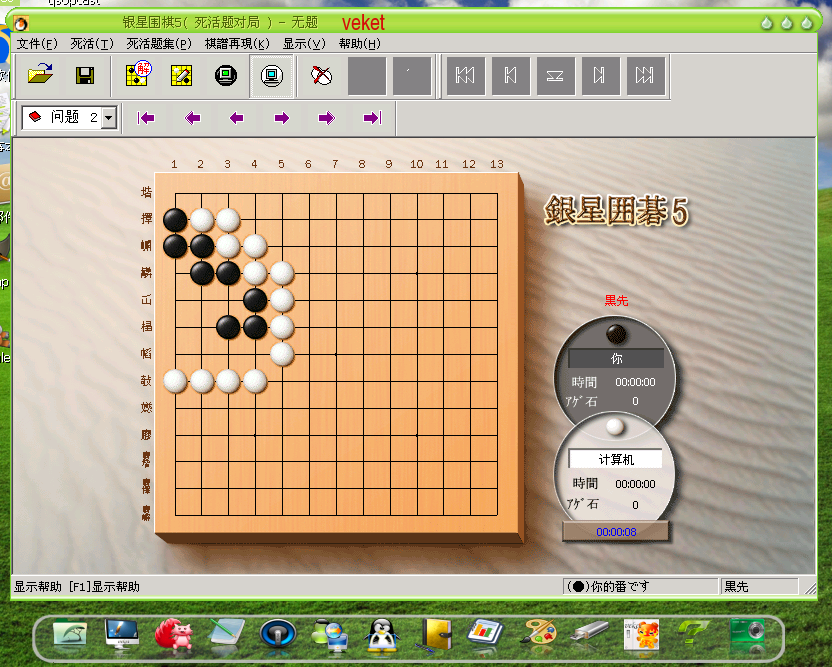
Task: Open the file manager from the dock
Action: click(x=70, y=633)
